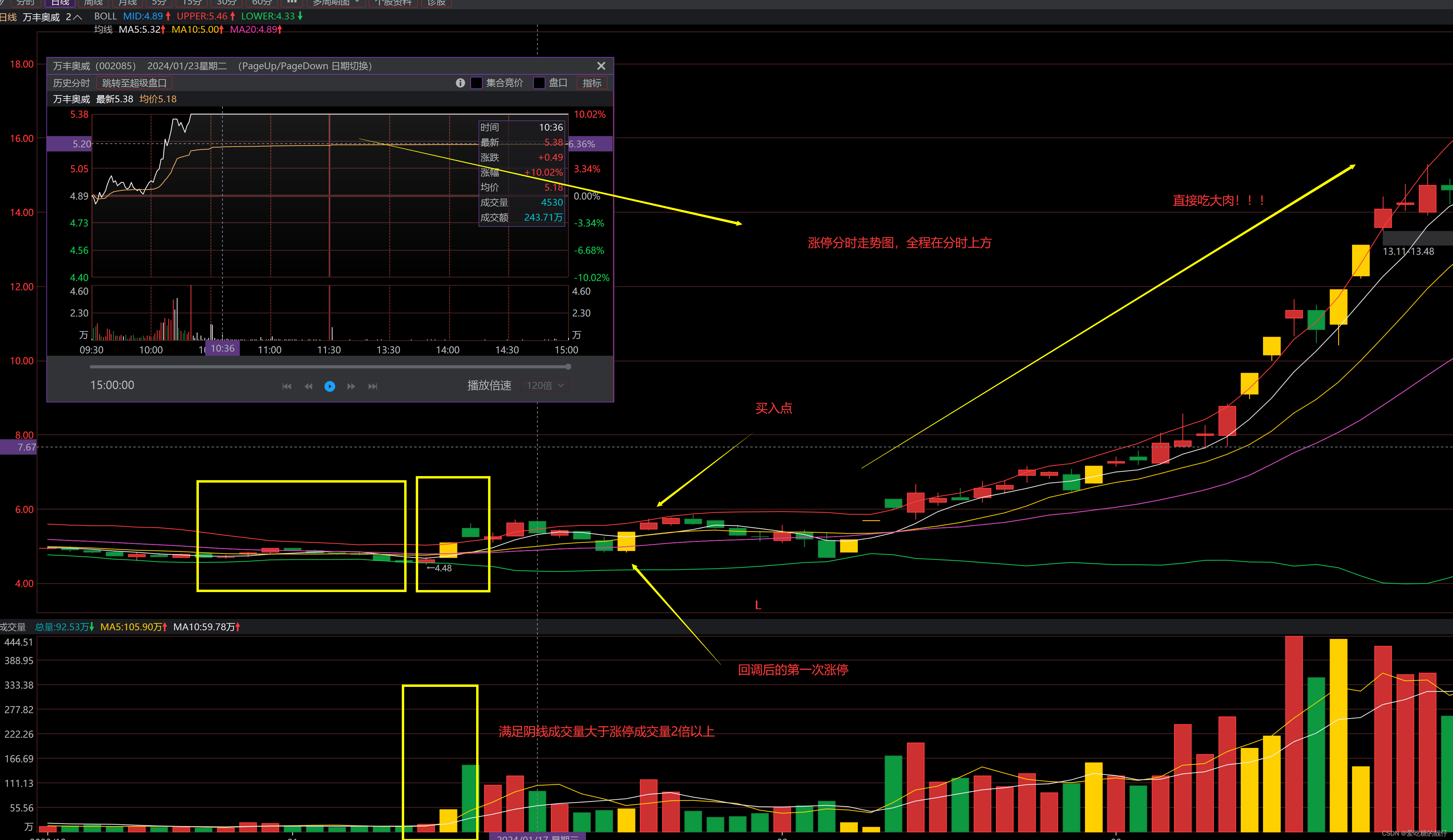Click the 13.11-13.48 price range label
Screen dimensions: 1453x840
(1408, 251)
